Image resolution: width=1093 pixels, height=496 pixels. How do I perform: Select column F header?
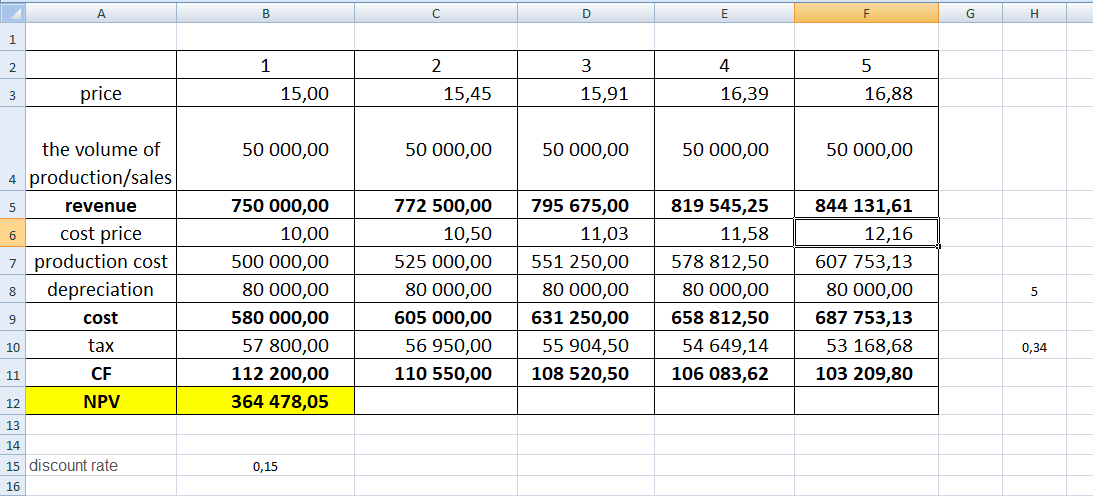[x=866, y=12]
